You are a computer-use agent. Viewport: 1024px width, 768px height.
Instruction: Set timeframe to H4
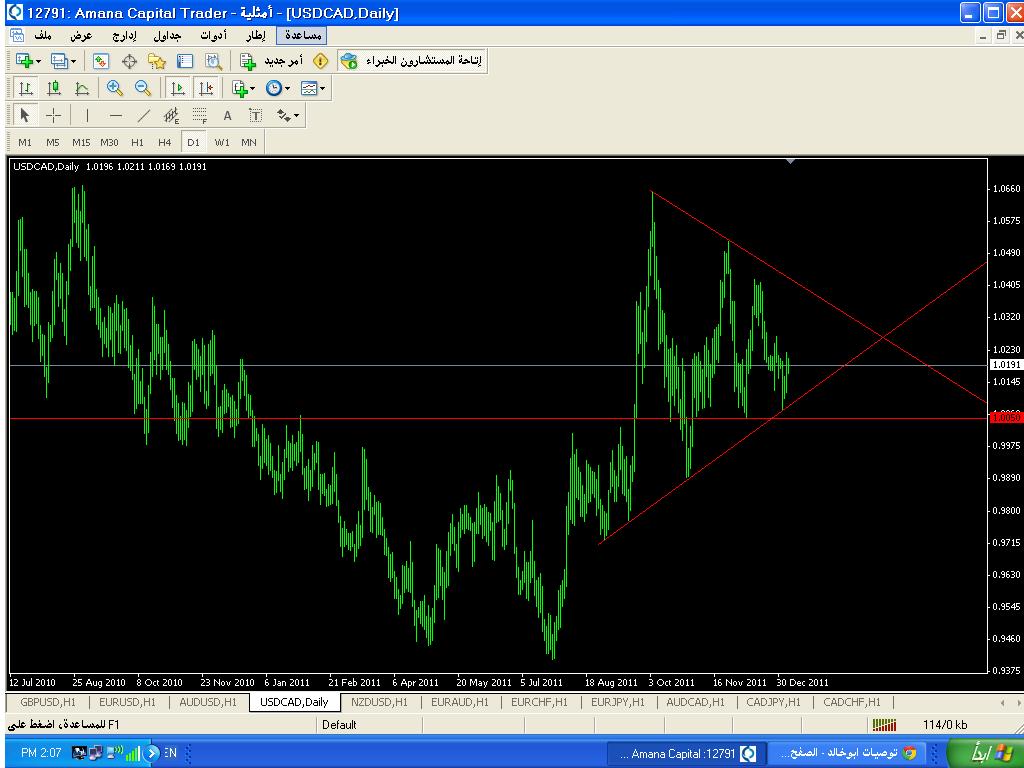[x=165, y=142]
